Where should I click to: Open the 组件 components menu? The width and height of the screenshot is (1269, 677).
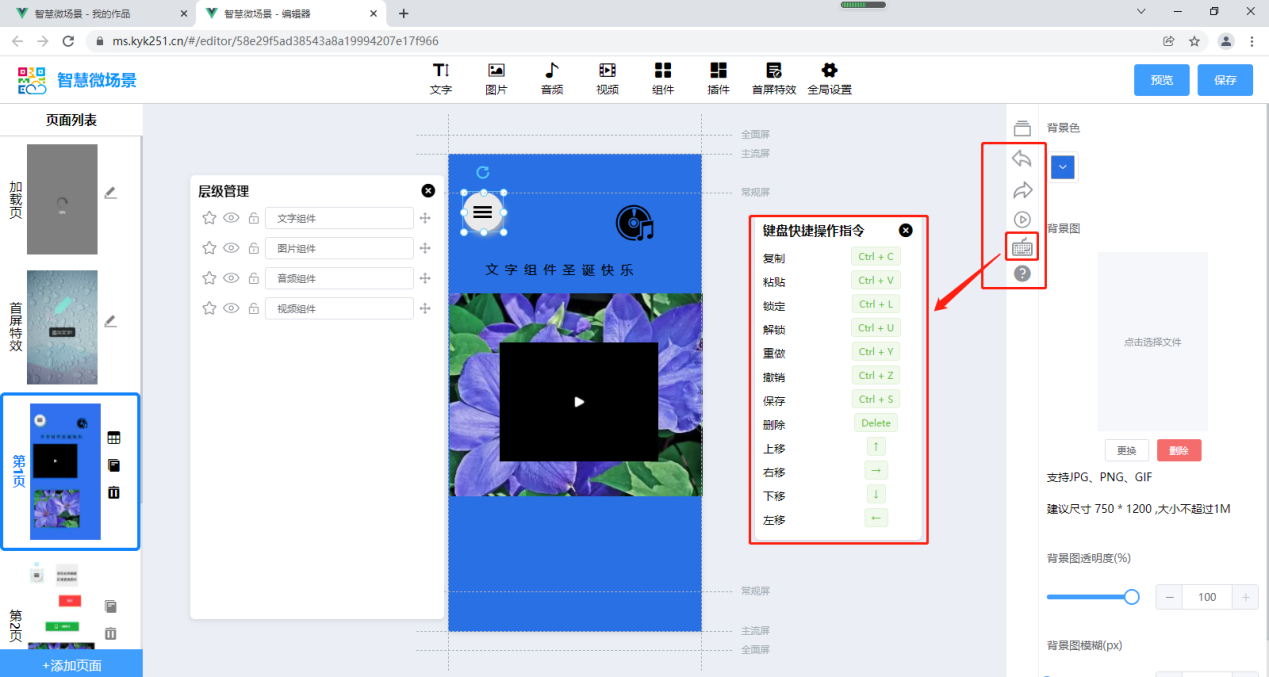pos(663,71)
